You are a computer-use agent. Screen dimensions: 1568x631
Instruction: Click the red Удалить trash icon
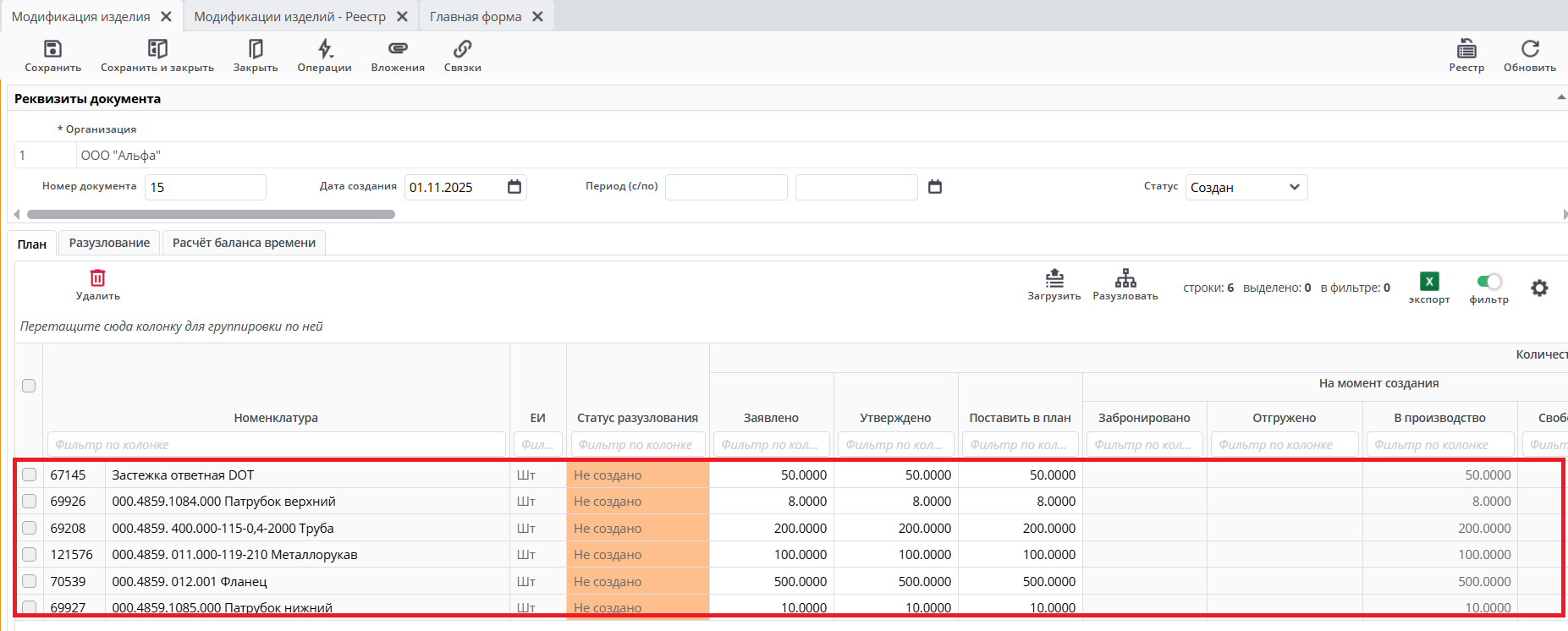click(x=98, y=278)
